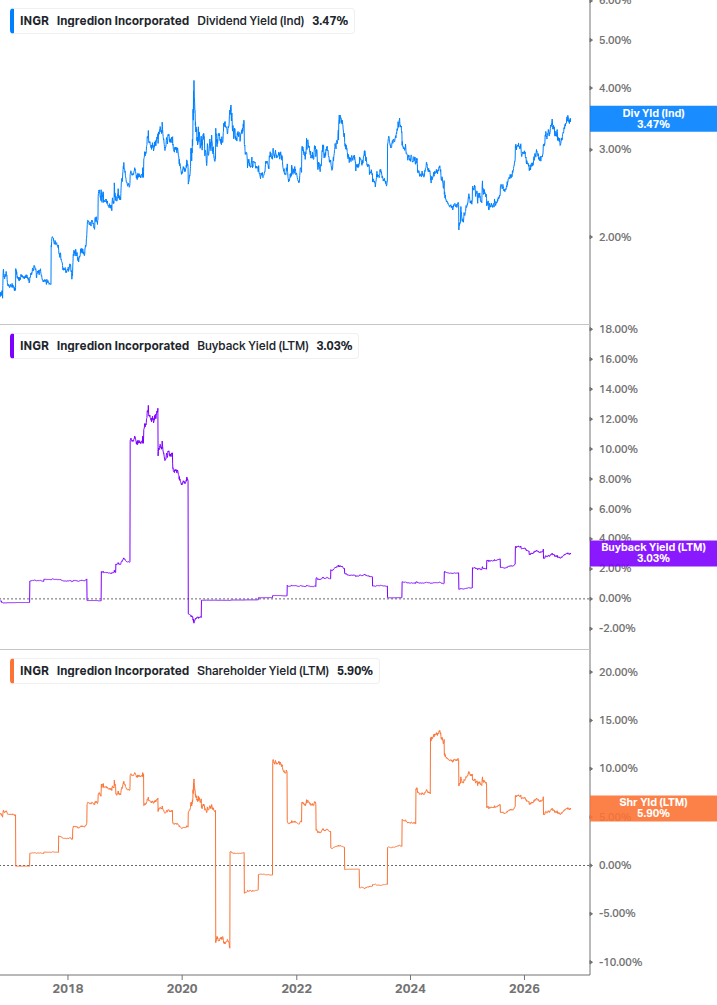Click the 2022 label on the time axis
717x1005 pixels.
297,988
